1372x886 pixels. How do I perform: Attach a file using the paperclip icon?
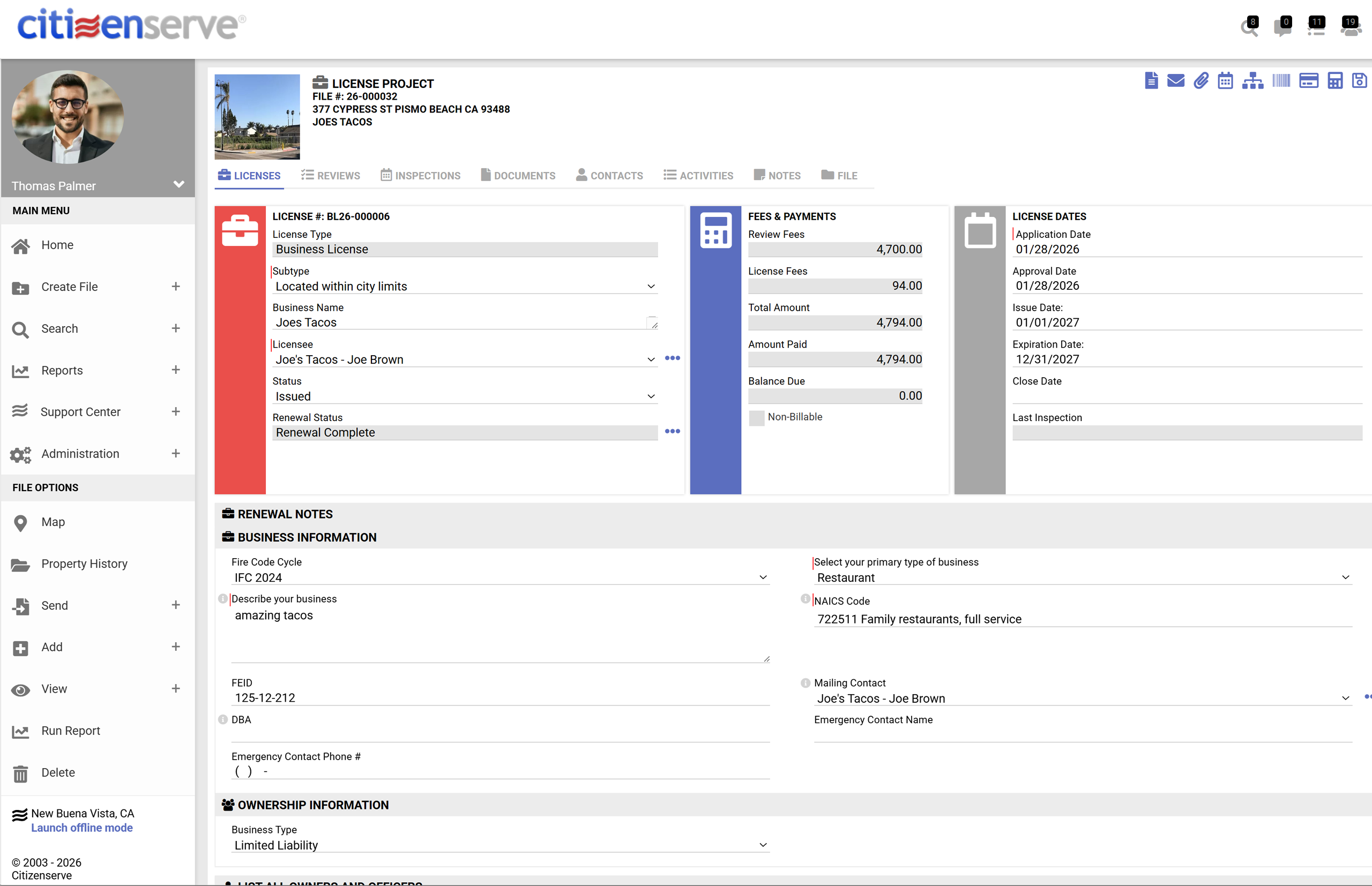click(1201, 80)
